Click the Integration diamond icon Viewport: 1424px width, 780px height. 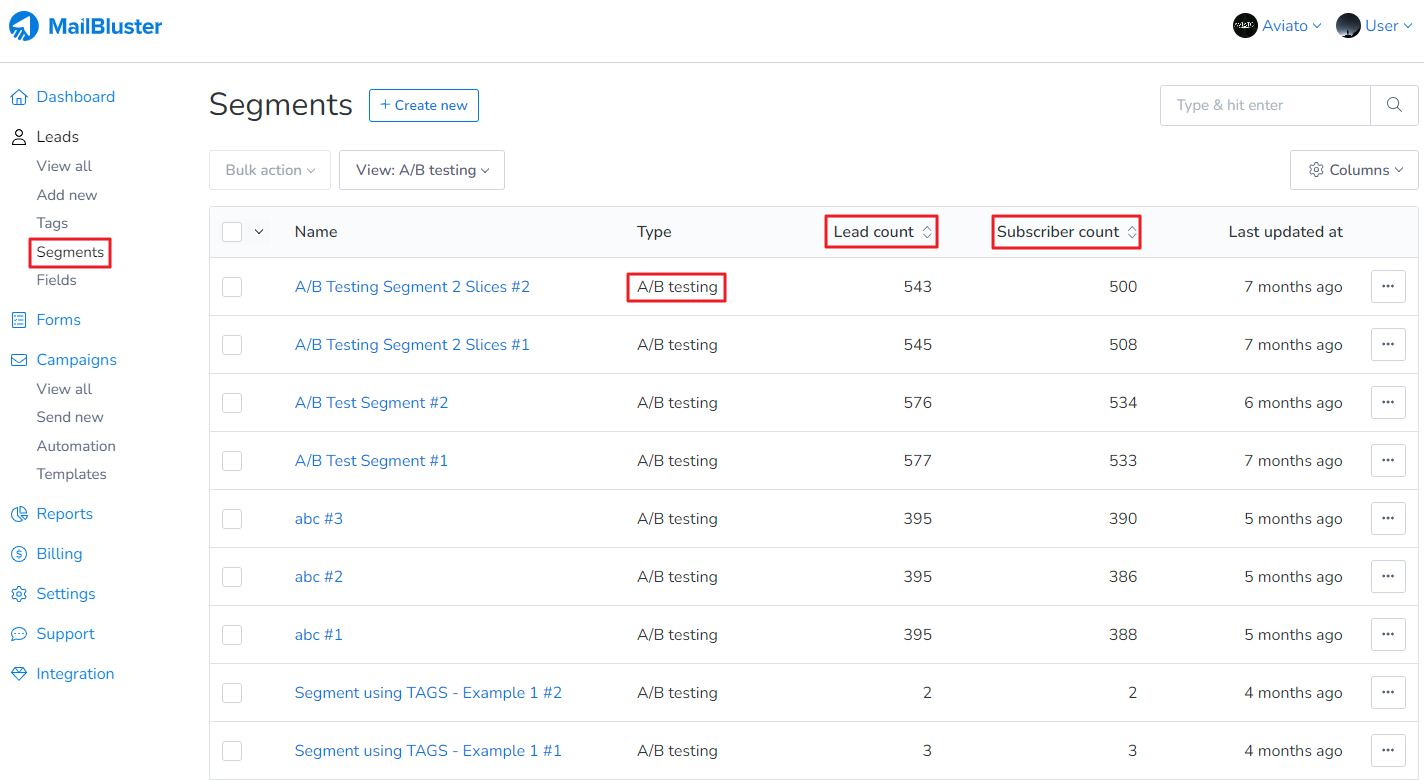pos(18,674)
